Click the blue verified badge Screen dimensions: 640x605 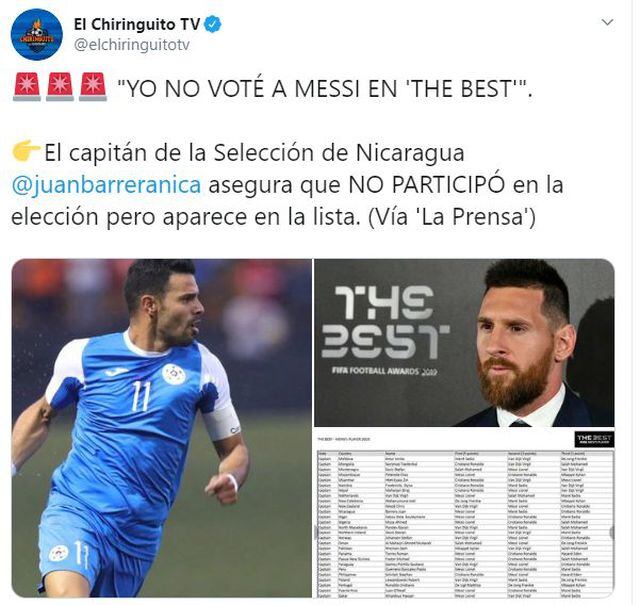[212, 24]
